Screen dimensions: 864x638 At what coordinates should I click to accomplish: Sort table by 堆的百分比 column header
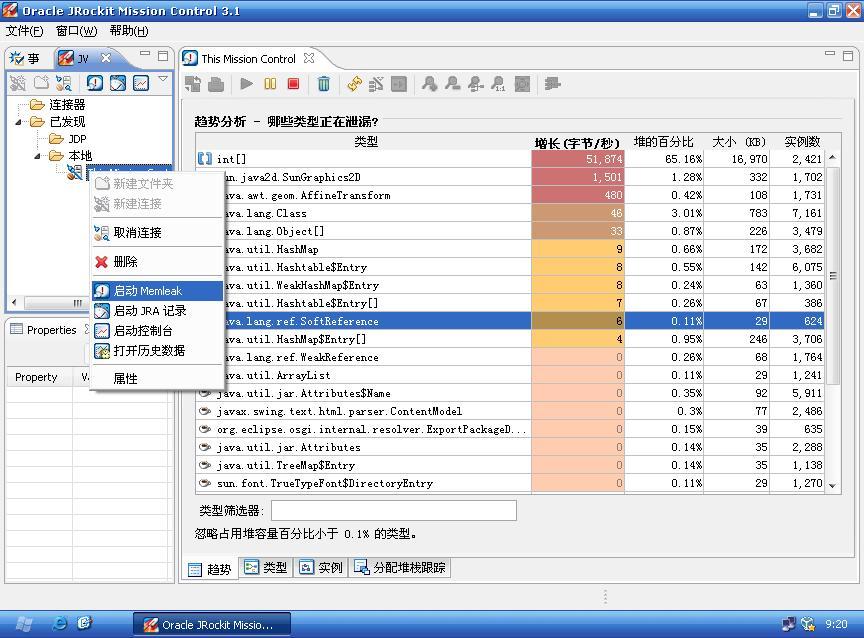click(x=664, y=142)
